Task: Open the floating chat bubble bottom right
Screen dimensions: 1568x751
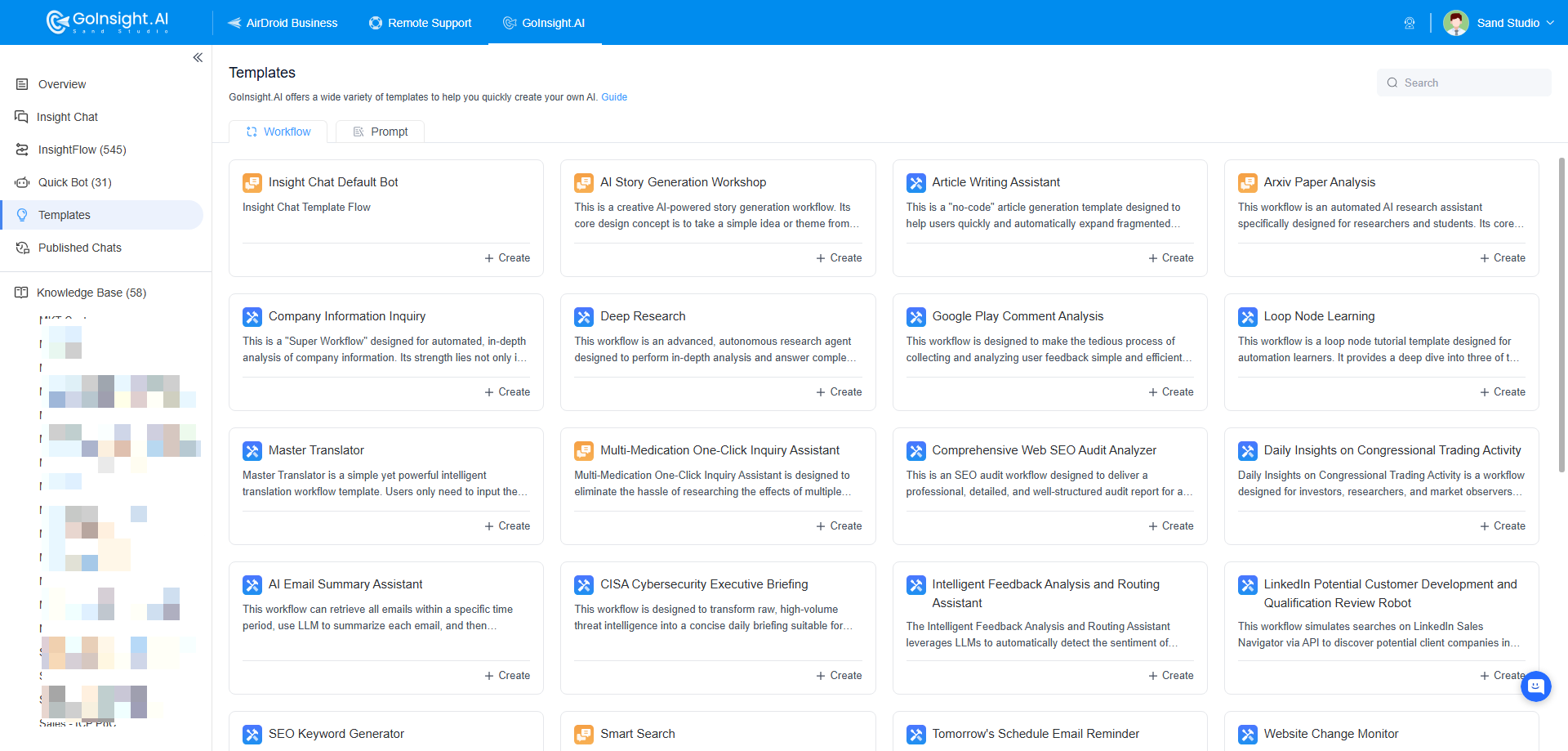Action: (1537, 686)
